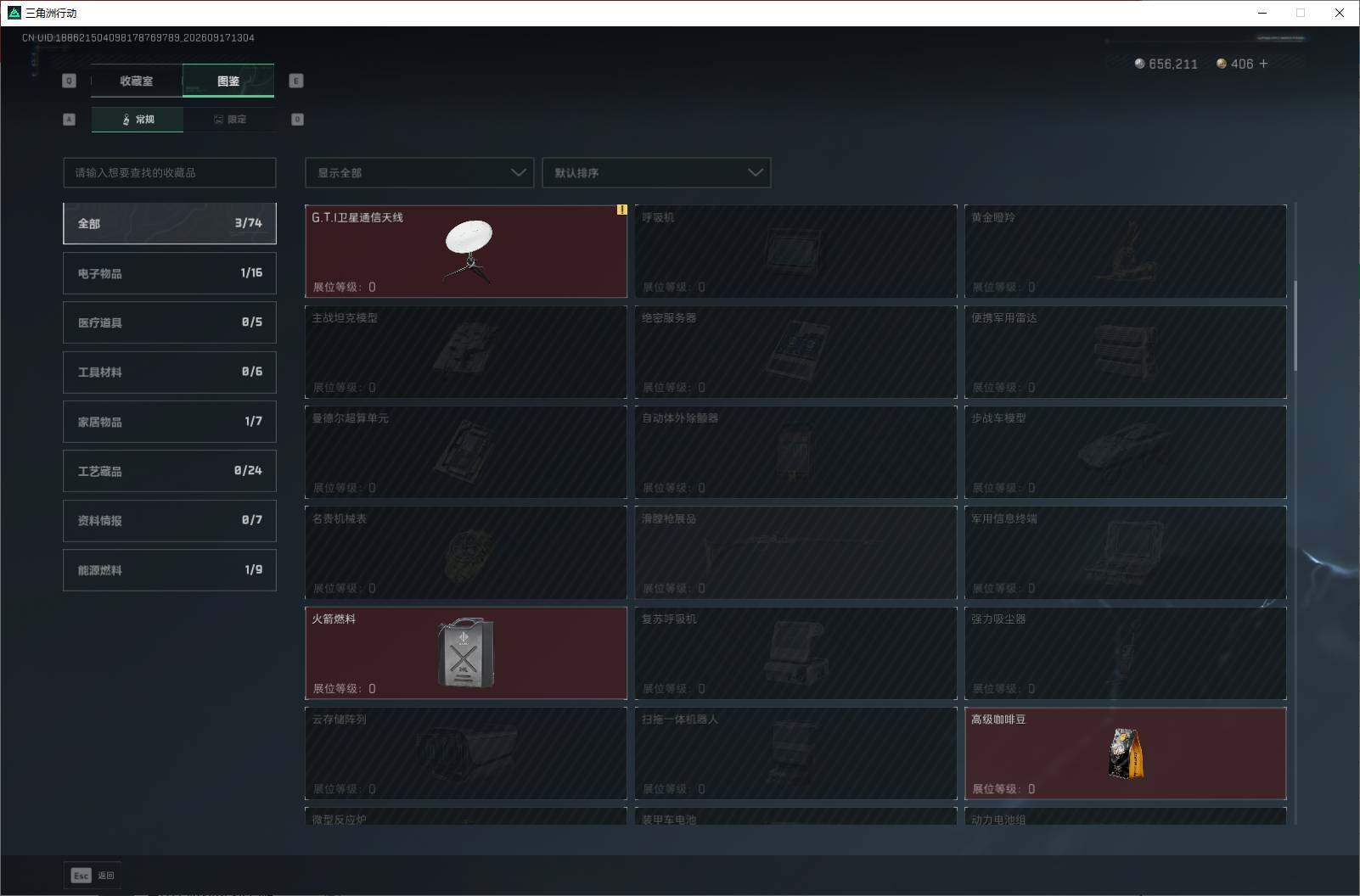The width and height of the screenshot is (1360, 896).
Task: Open the 工艺藏品 category
Action: [170, 471]
